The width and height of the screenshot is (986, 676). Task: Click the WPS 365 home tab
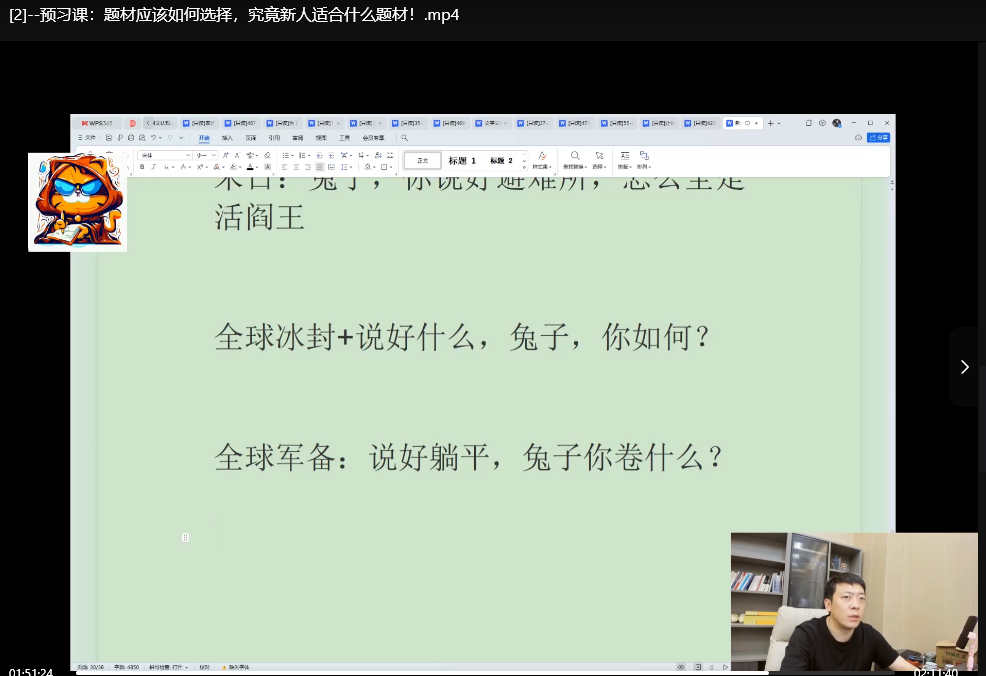point(97,123)
